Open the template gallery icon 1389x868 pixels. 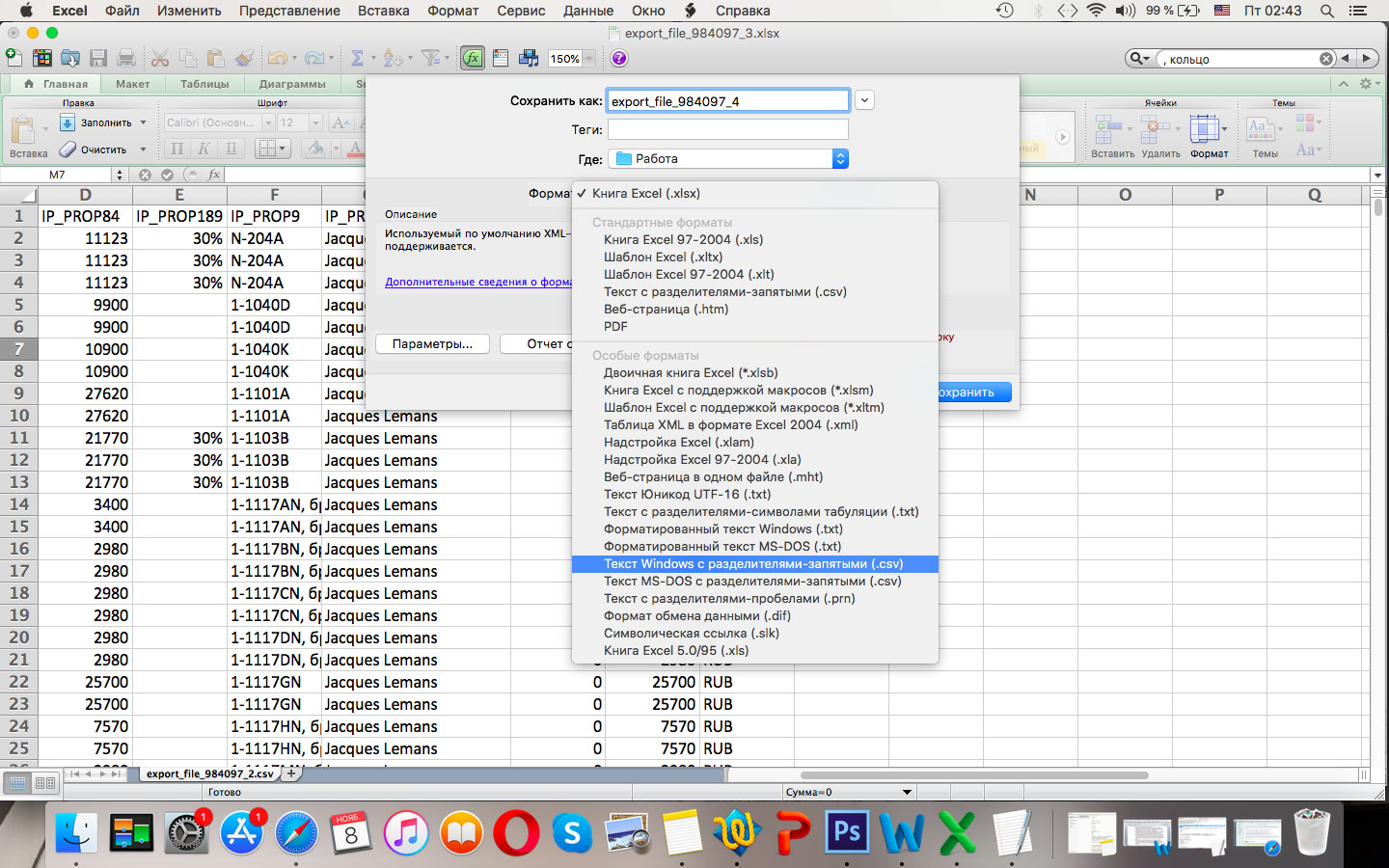click(x=42, y=58)
